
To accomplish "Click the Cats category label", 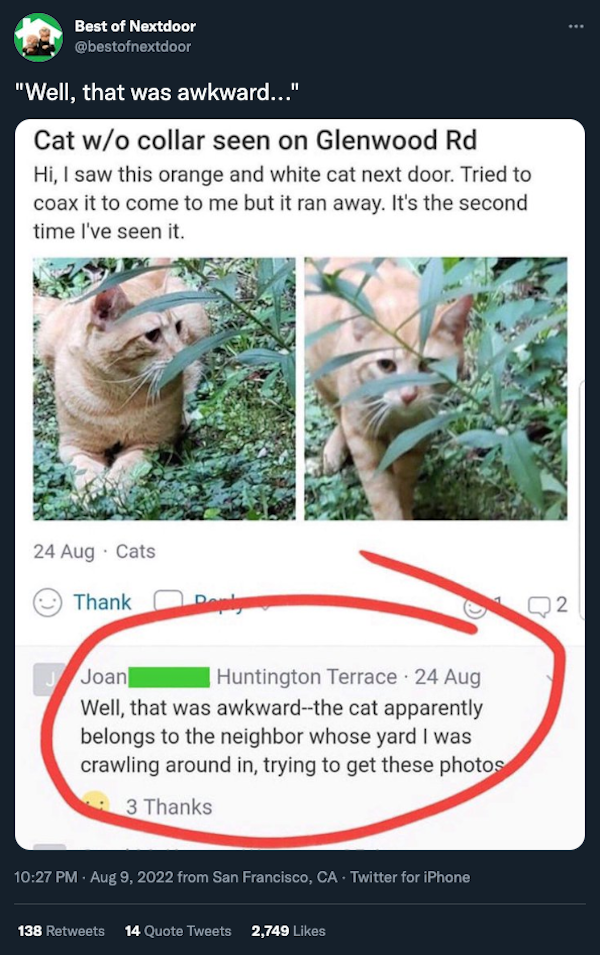I will [x=135, y=552].
